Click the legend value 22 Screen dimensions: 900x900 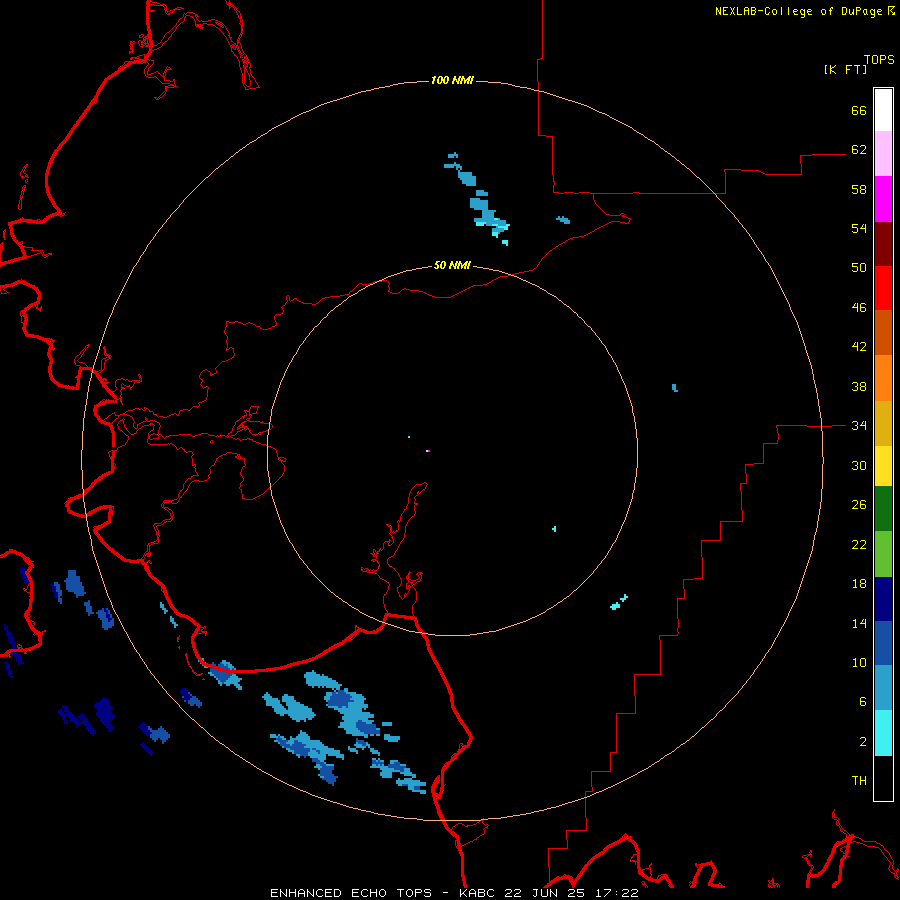(x=859, y=544)
